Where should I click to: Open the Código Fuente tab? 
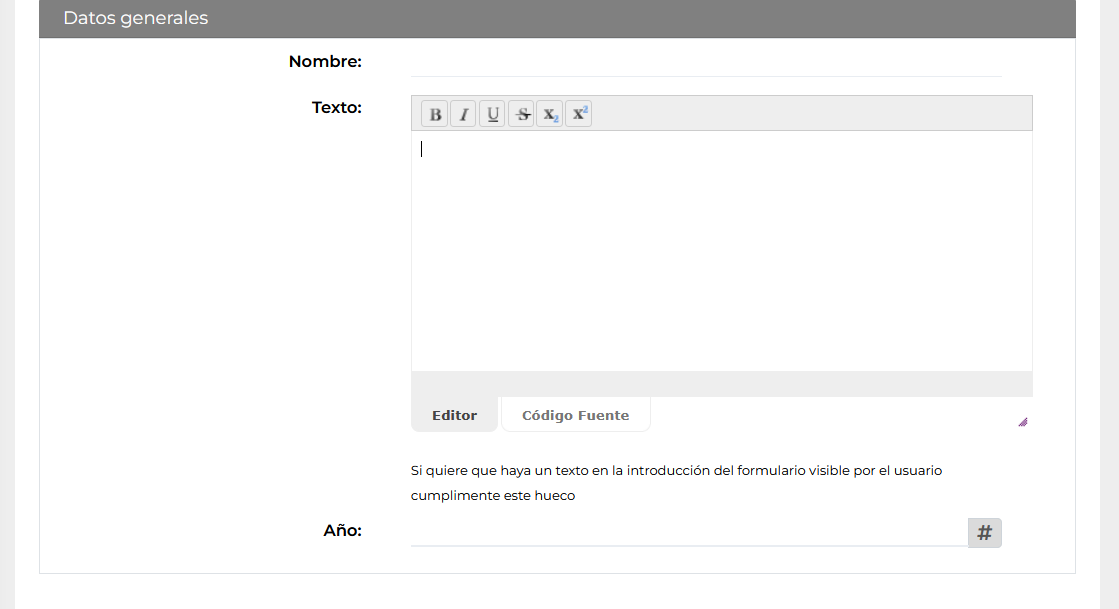pos(576,415)
